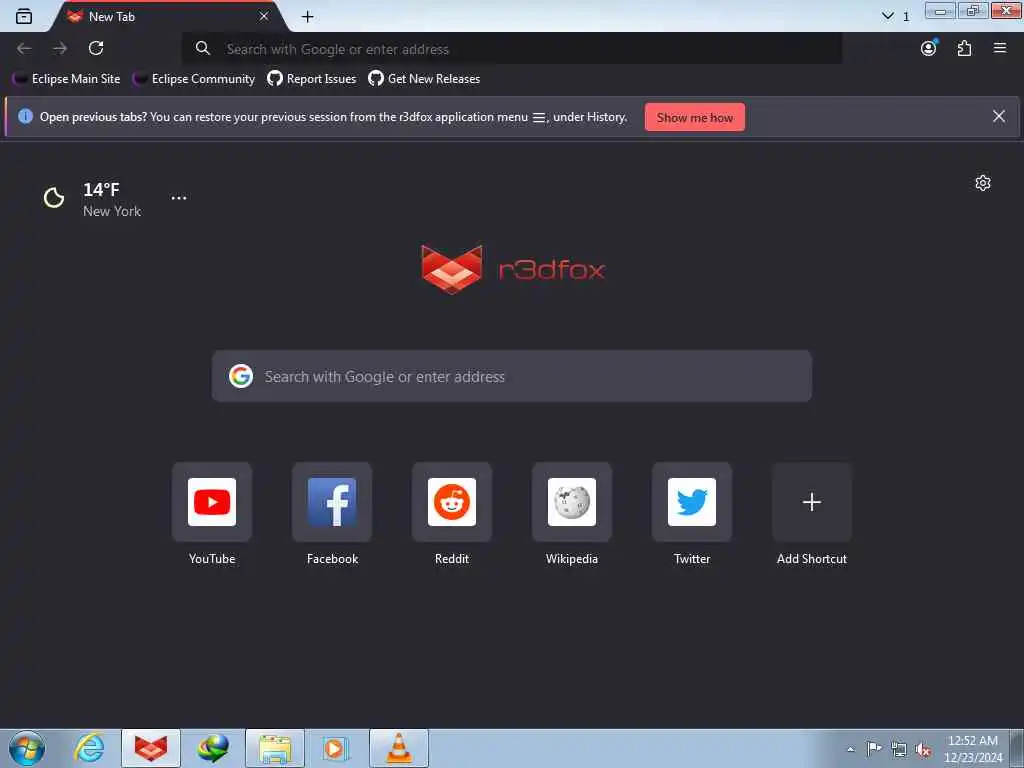
Task: Show hidden system tray icons
Action: point(850,749)
